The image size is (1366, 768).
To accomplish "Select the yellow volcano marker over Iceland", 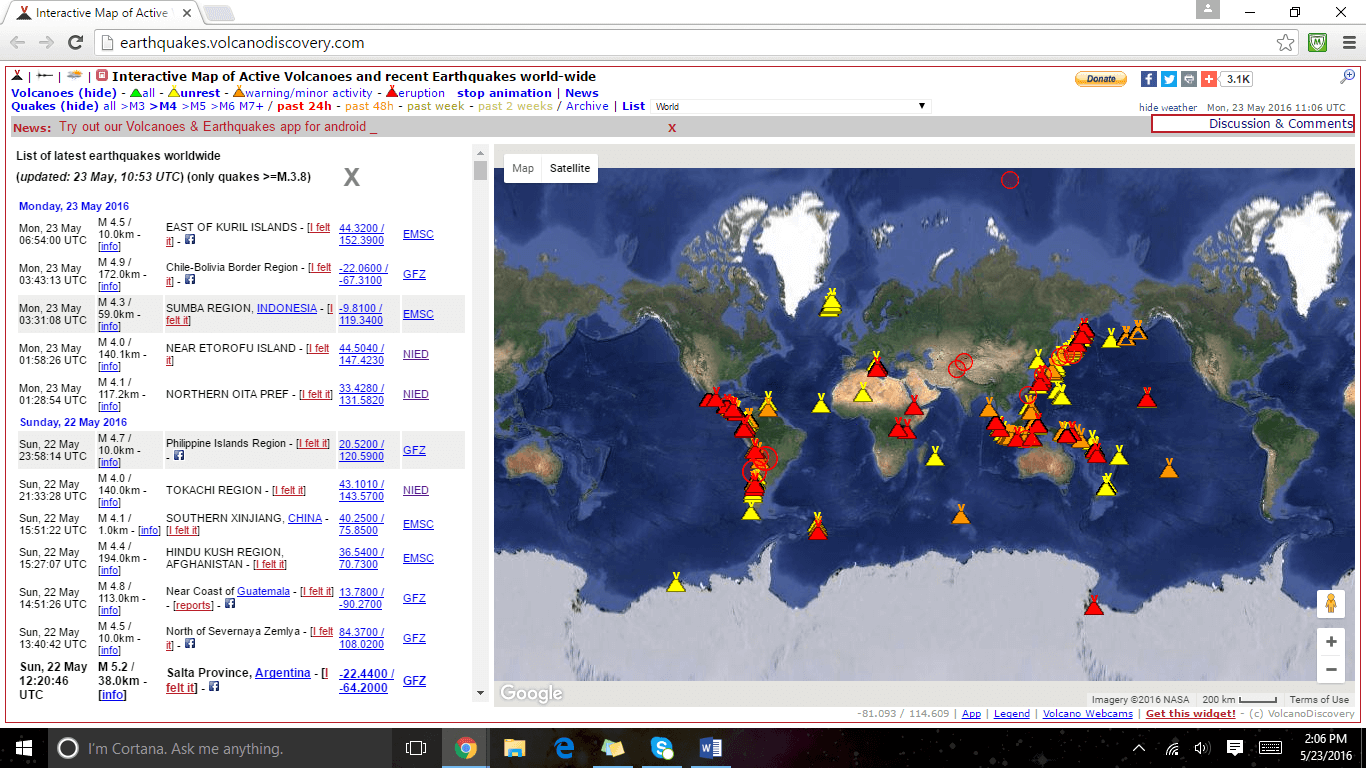I will 831,302.
